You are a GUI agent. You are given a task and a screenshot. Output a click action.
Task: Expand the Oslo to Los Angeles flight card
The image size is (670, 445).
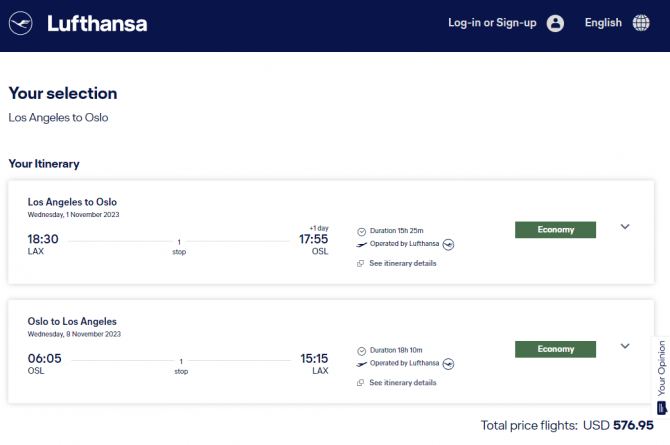pos(625,346)
